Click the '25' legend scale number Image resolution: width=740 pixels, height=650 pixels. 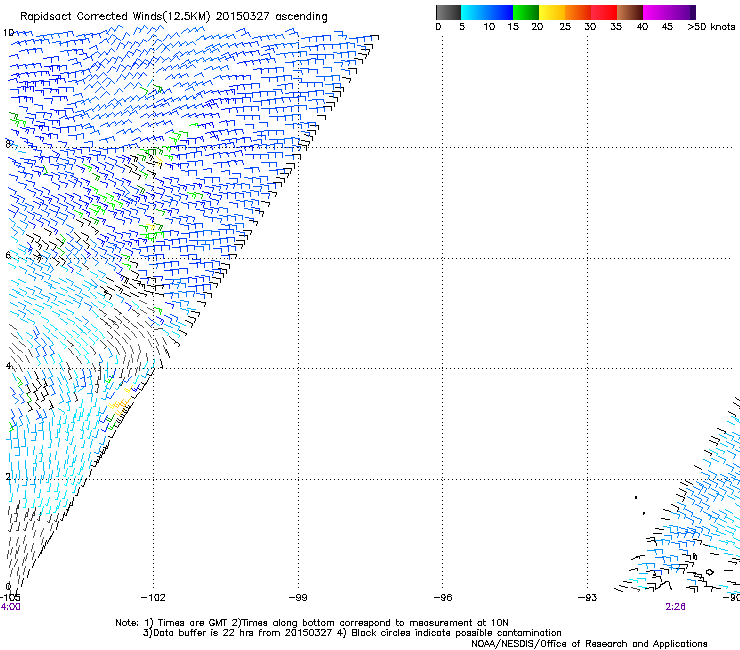(565, 27)
